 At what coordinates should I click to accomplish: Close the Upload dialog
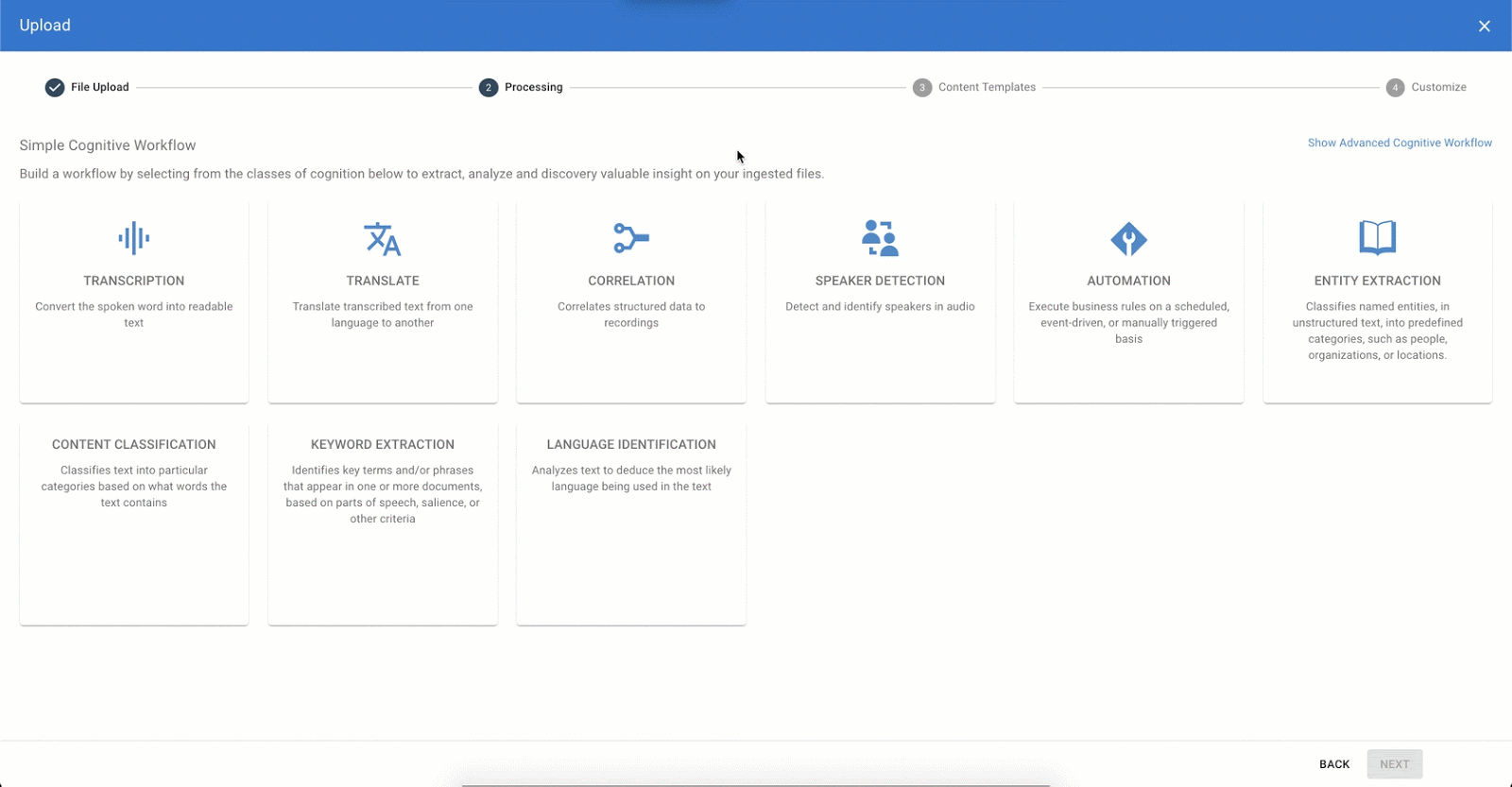[1485, 26]
